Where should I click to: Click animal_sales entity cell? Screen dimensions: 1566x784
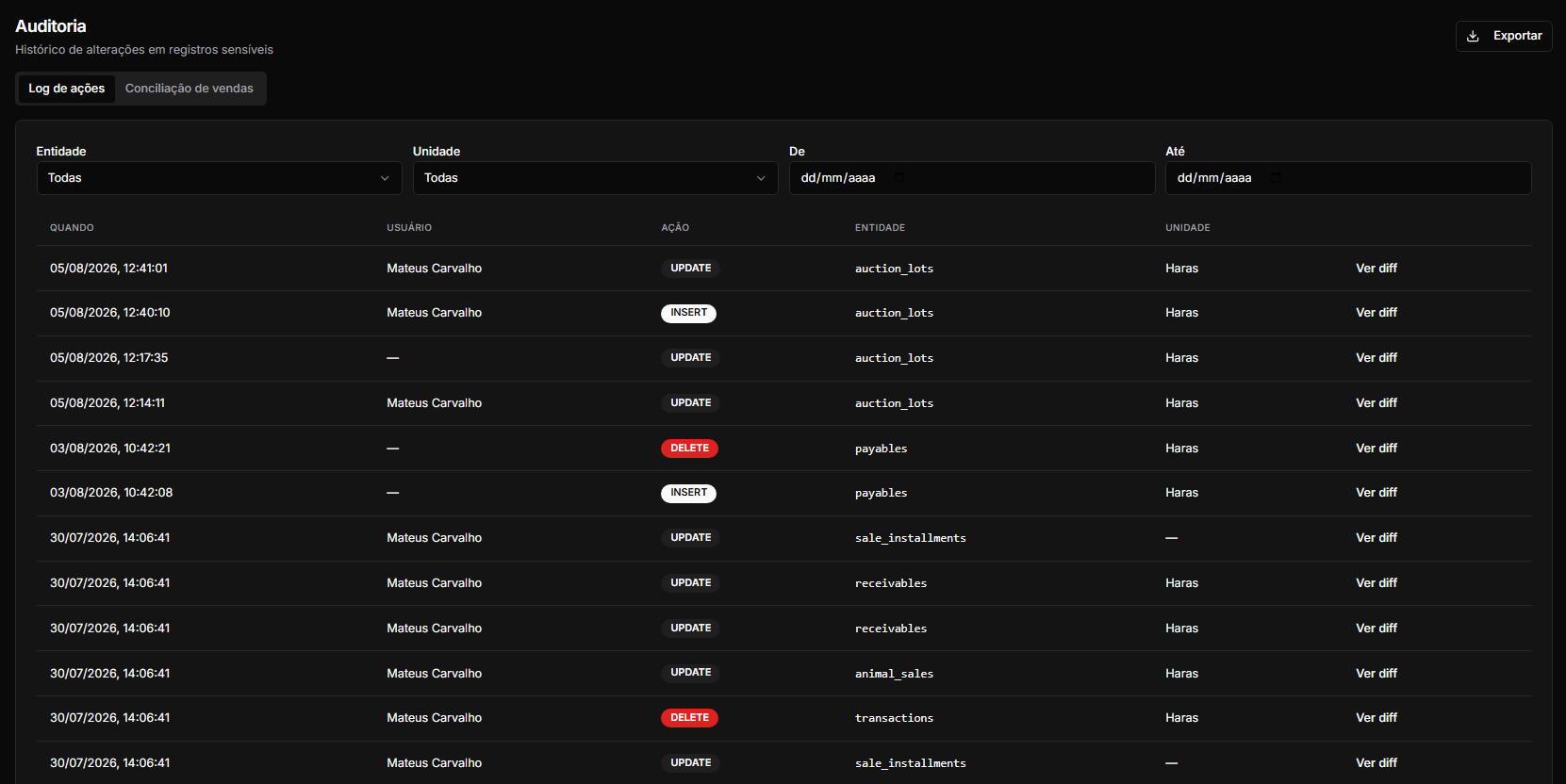pos(894,674)
